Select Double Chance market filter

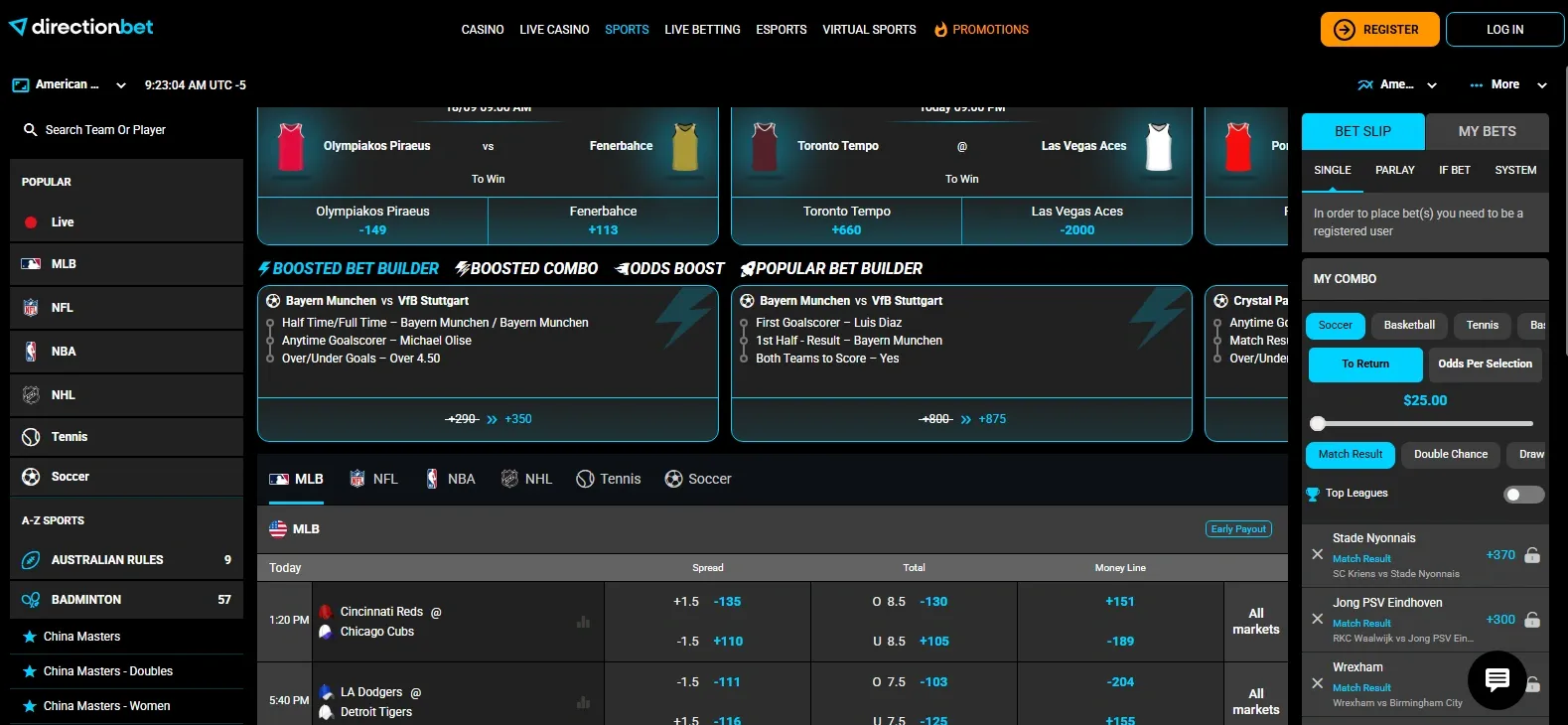[x=1451, y=455]
